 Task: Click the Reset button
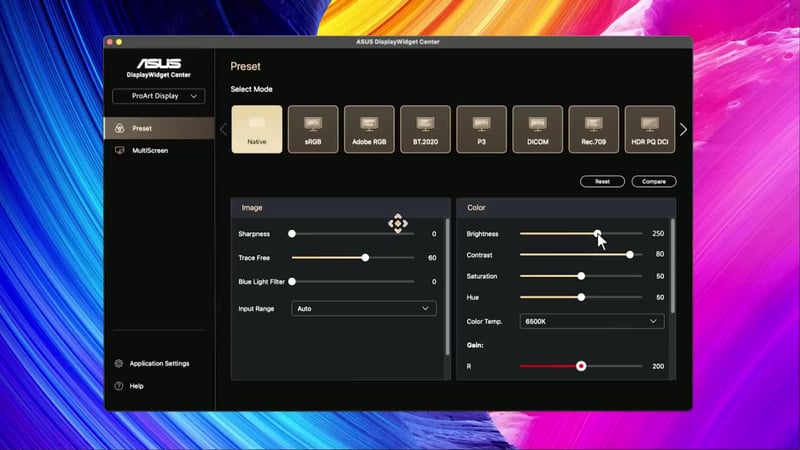coord(602,182)
